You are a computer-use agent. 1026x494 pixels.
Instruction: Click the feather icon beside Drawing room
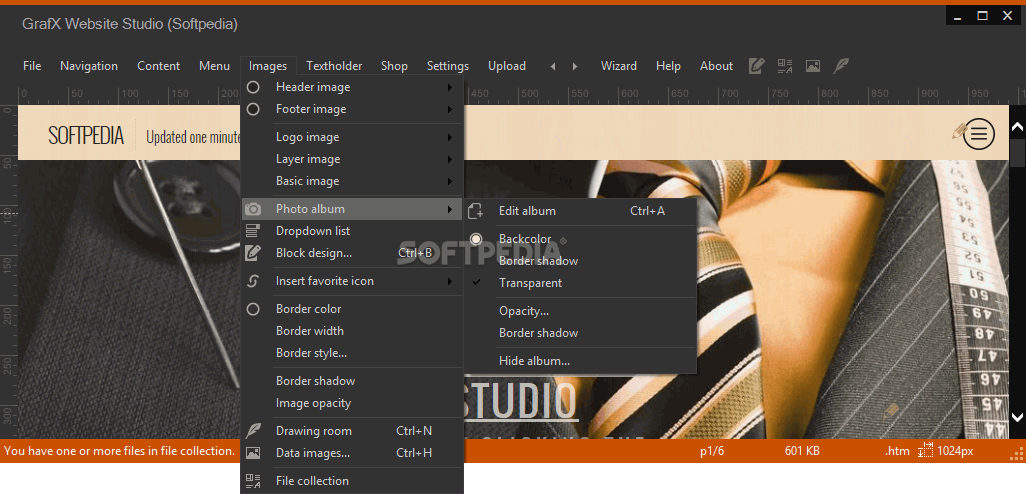(253, 431)
